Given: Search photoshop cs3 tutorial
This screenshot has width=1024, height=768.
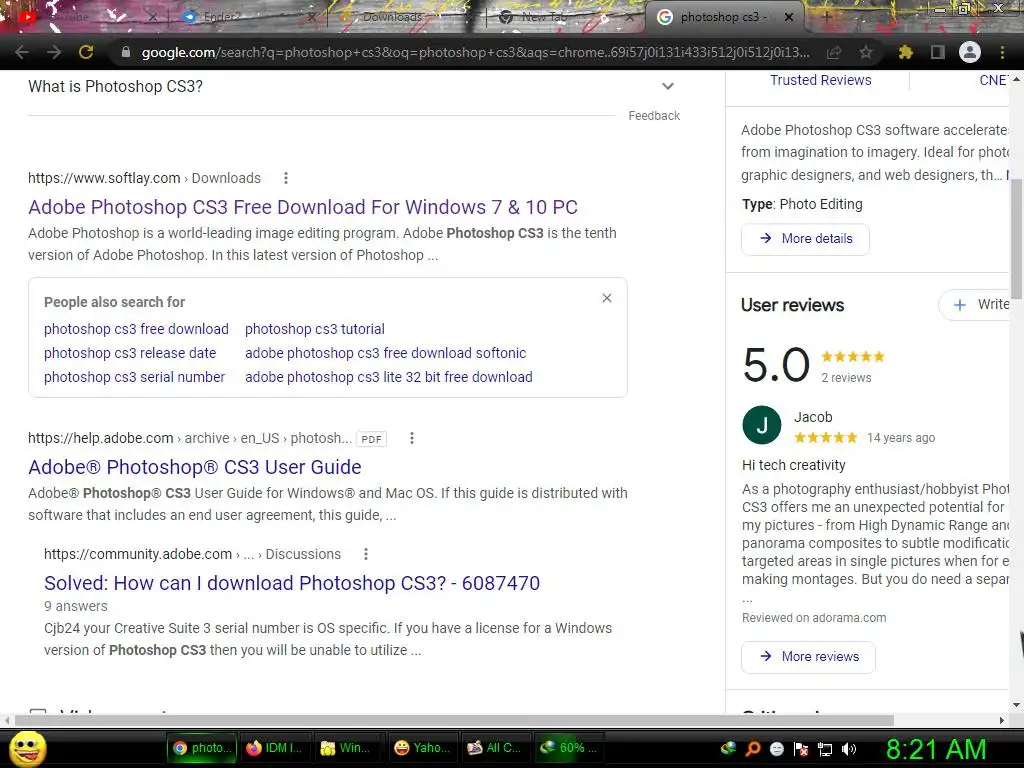Looking at the screenshot, I should (x=315, y=329).
